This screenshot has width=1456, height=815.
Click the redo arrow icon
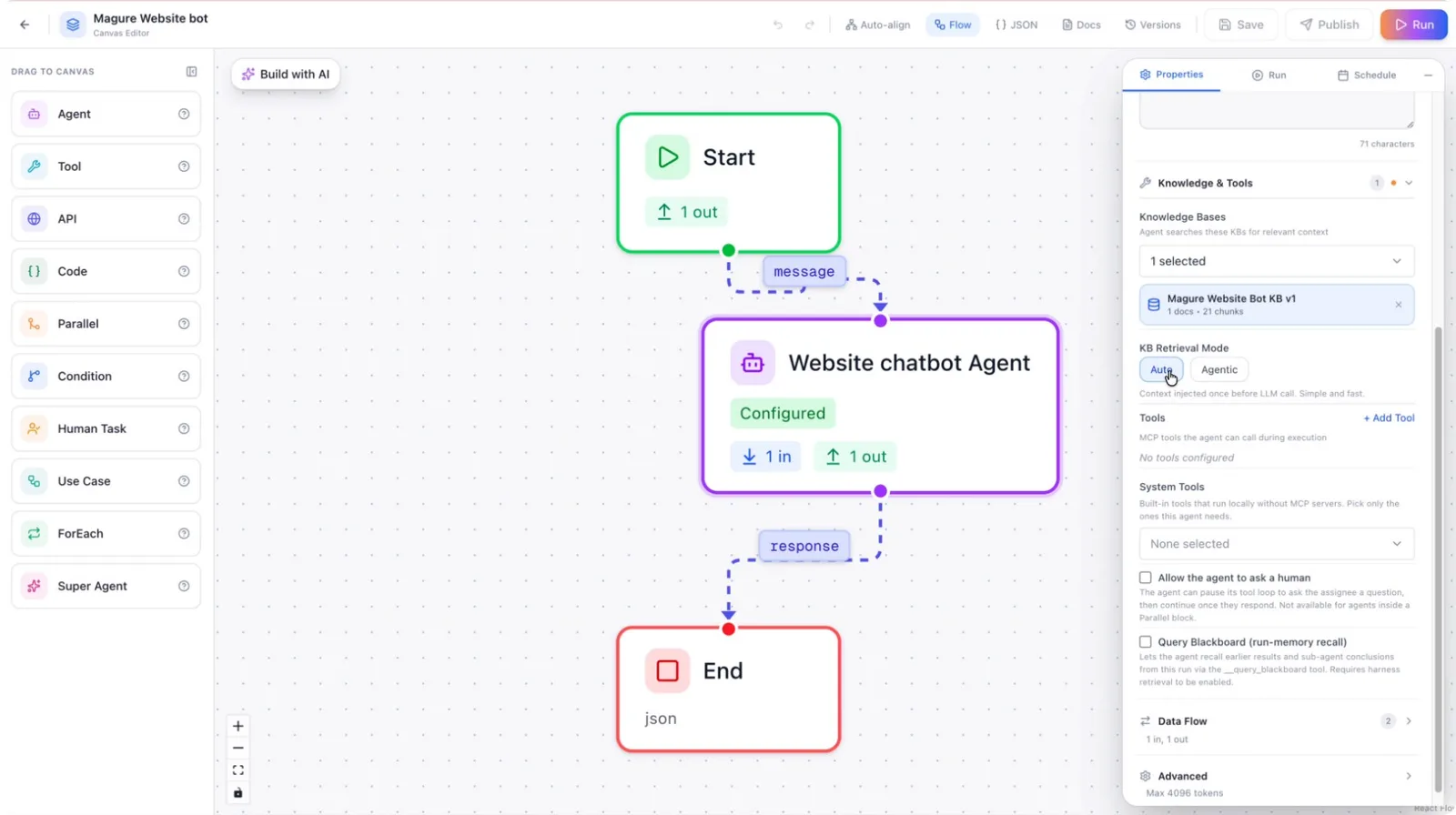coord(809,25)
